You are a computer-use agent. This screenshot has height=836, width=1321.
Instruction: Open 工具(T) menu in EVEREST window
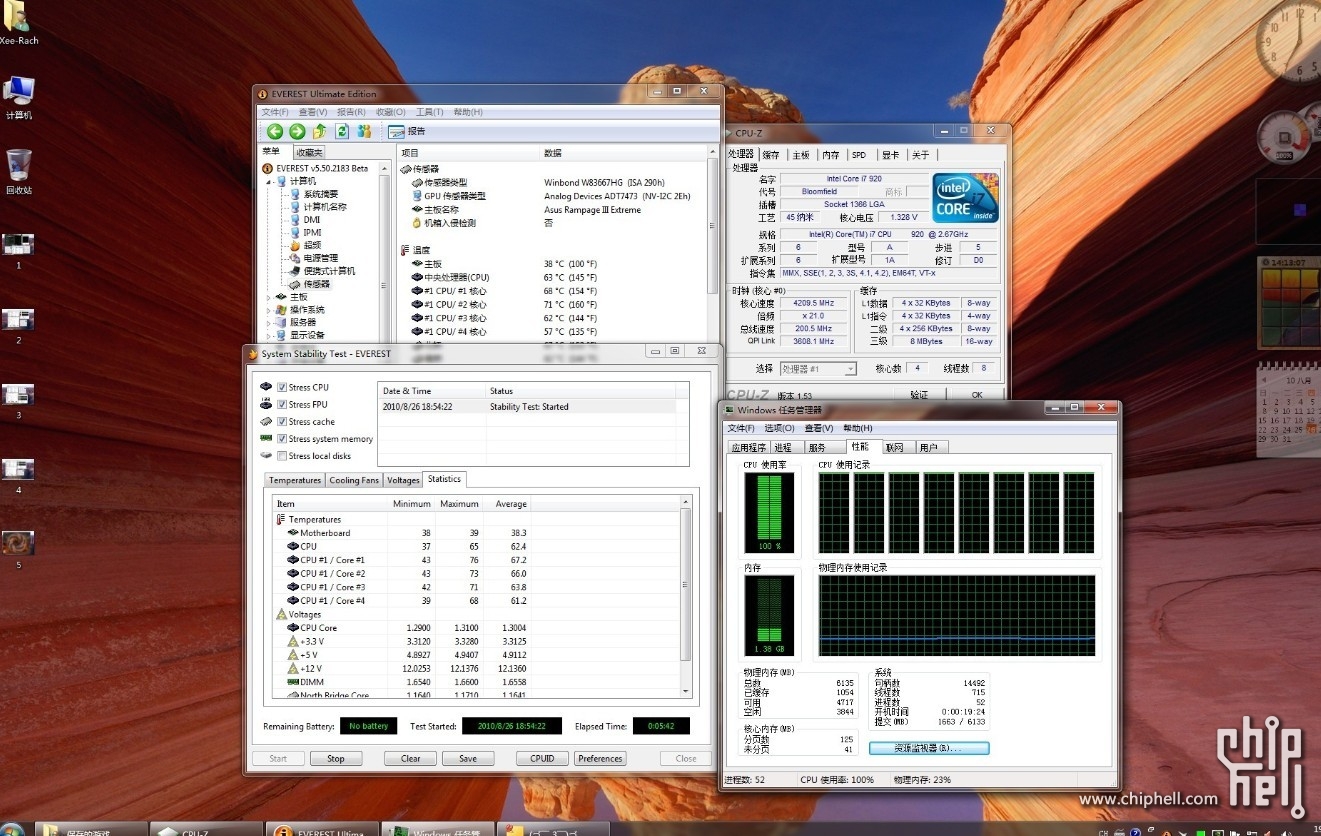[x=429, y=112]
